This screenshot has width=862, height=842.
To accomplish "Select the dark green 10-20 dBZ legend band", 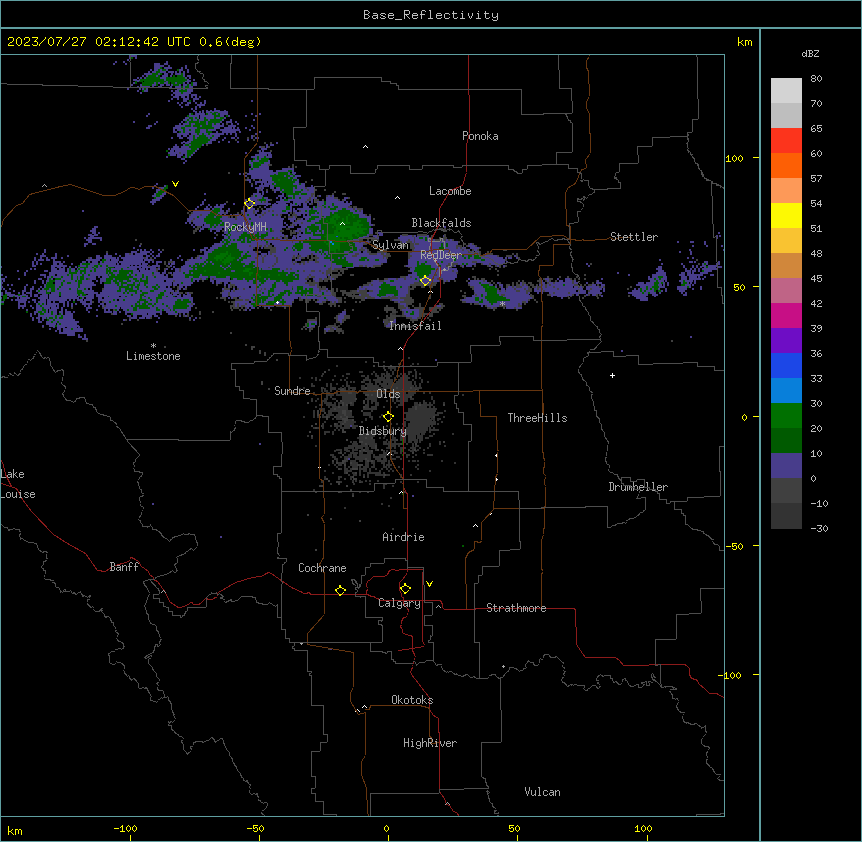I will (x=786, y=441).
